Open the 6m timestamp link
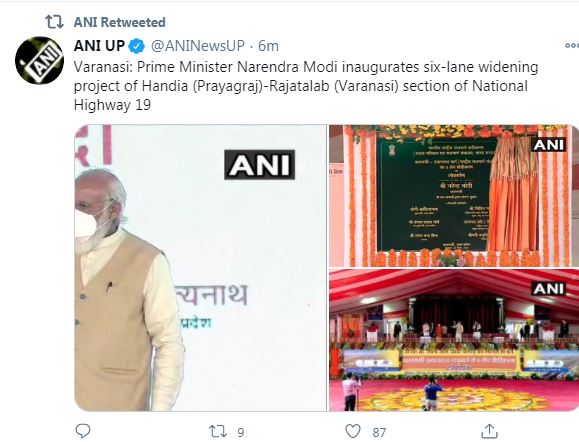Screen dimensions: 579x442 point(268,46)
